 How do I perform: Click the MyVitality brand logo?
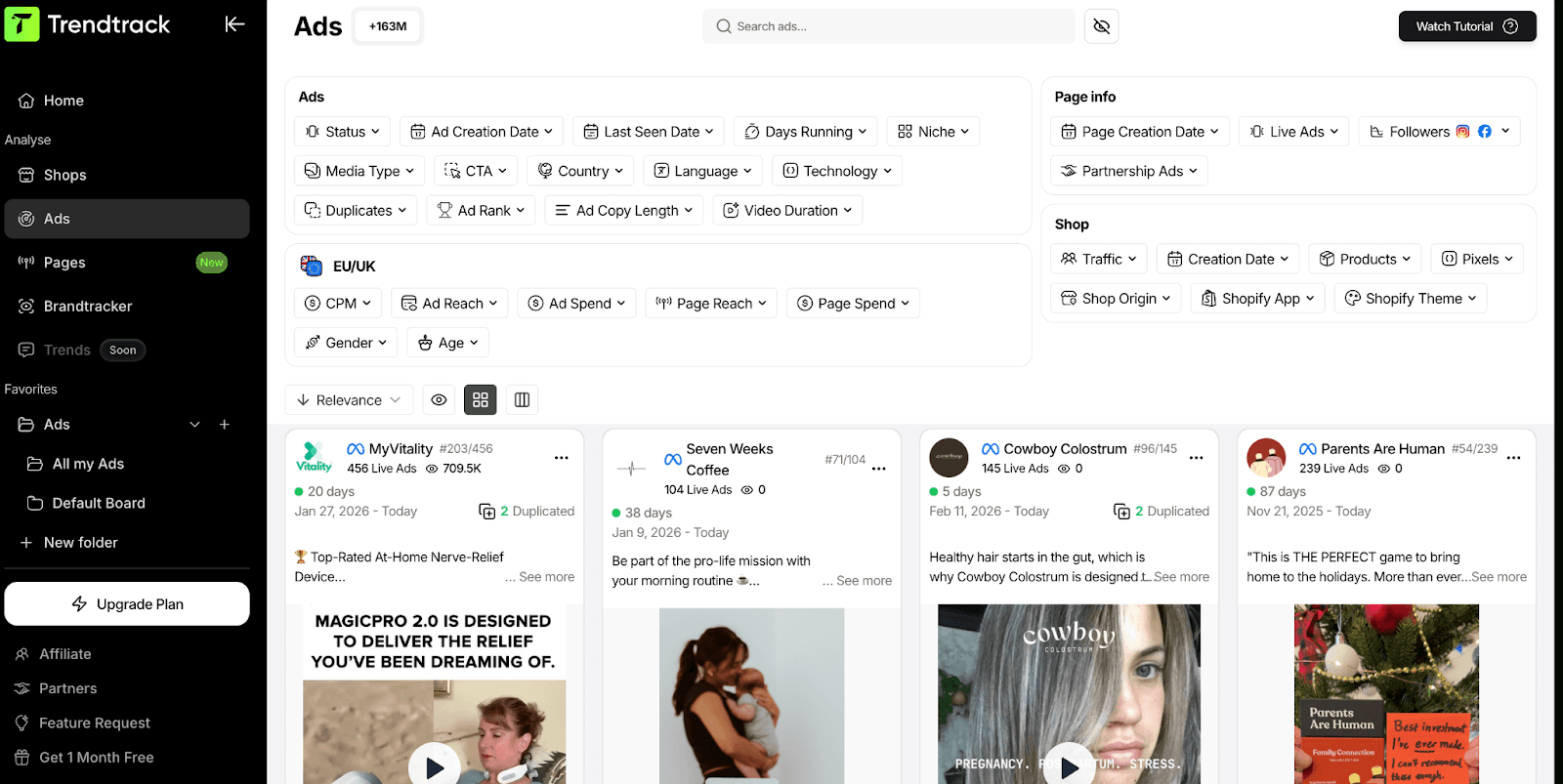click(315, 458)
